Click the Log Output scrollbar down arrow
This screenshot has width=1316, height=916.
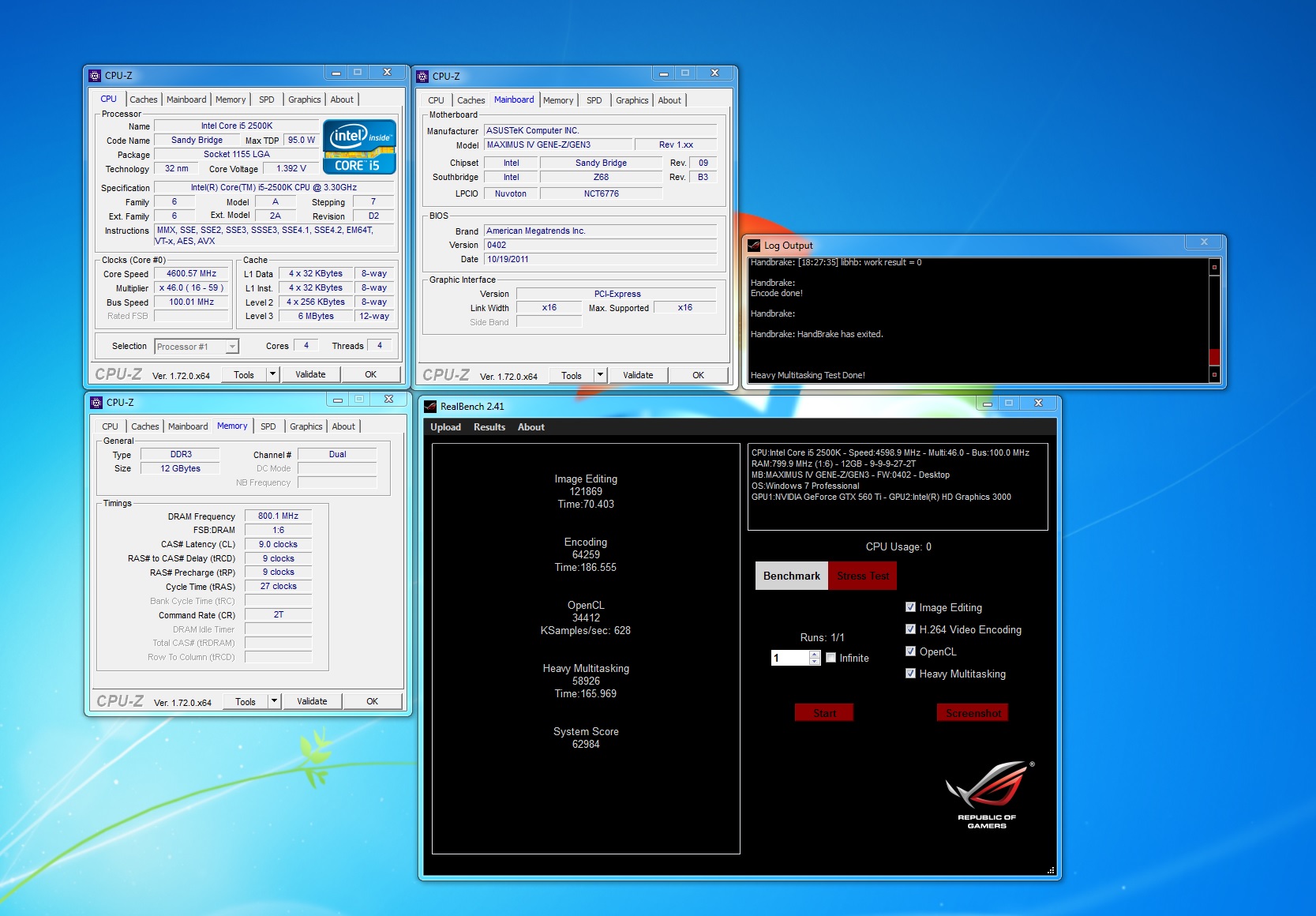tap(1214, 374)
